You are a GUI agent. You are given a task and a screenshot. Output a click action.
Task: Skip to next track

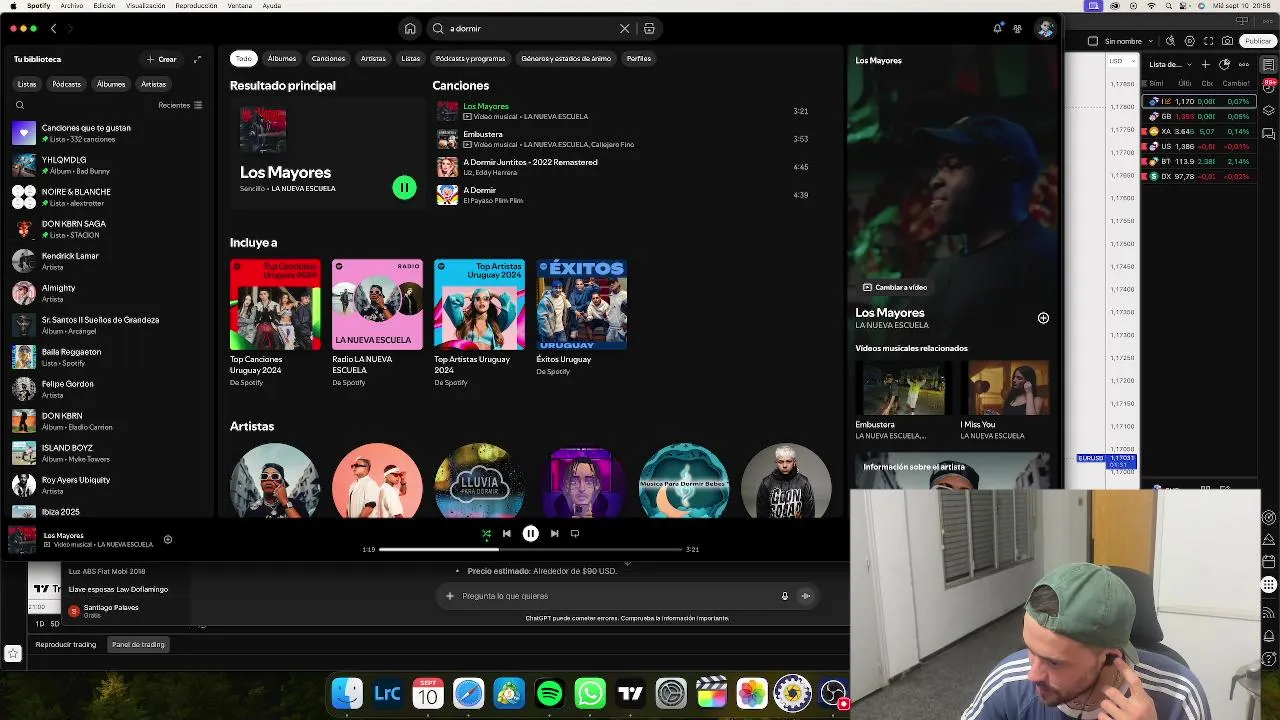pos(554,534)
